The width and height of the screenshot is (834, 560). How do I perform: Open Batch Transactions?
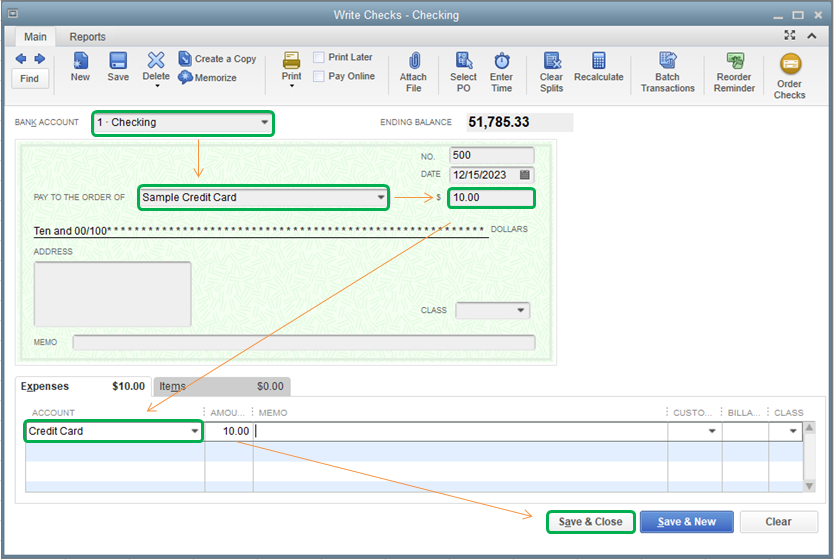[668, 72]
